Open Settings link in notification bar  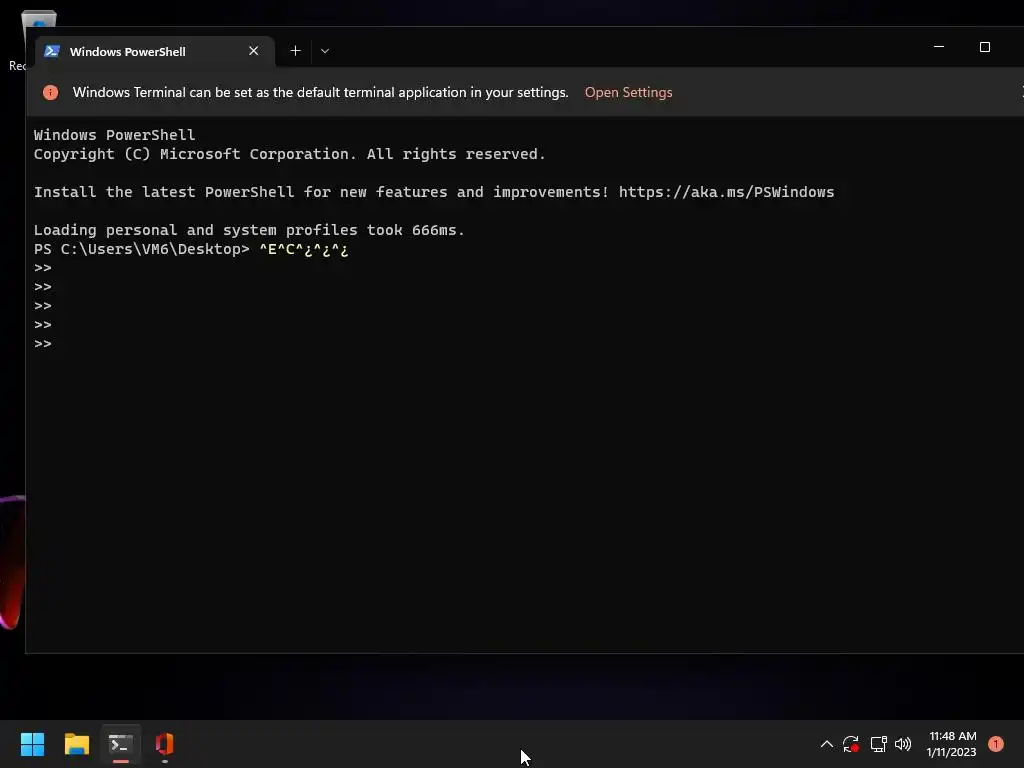(x=628, y=93)
